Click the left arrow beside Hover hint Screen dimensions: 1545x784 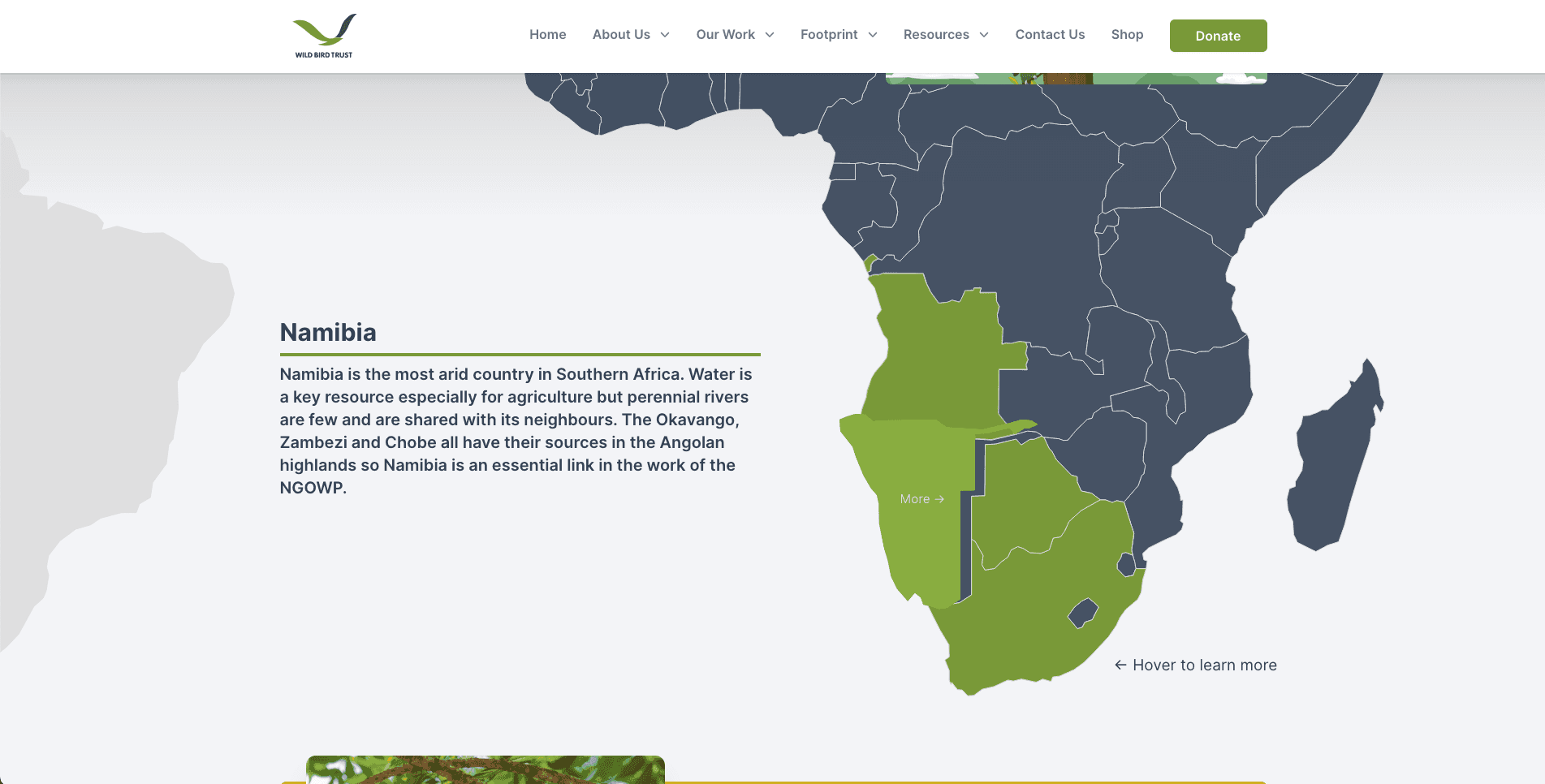click(x=1120, y=666)
